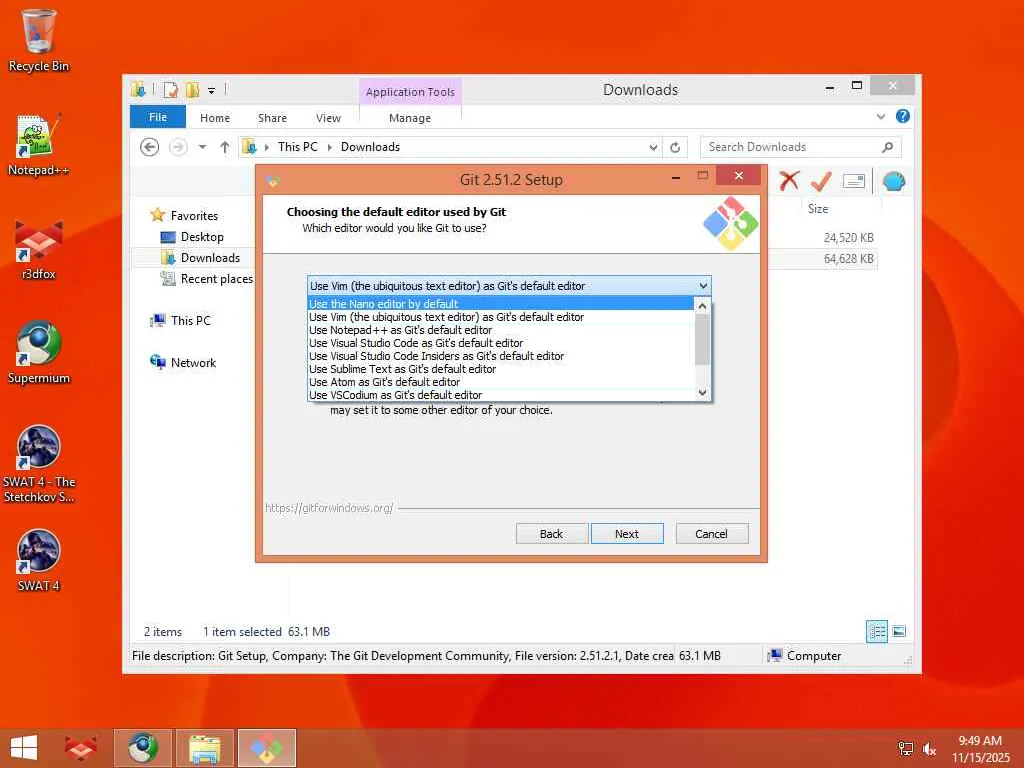This screenshot has width=1024, height=768.
Task: Open the gitforwindows.org link
Action: 329,508
